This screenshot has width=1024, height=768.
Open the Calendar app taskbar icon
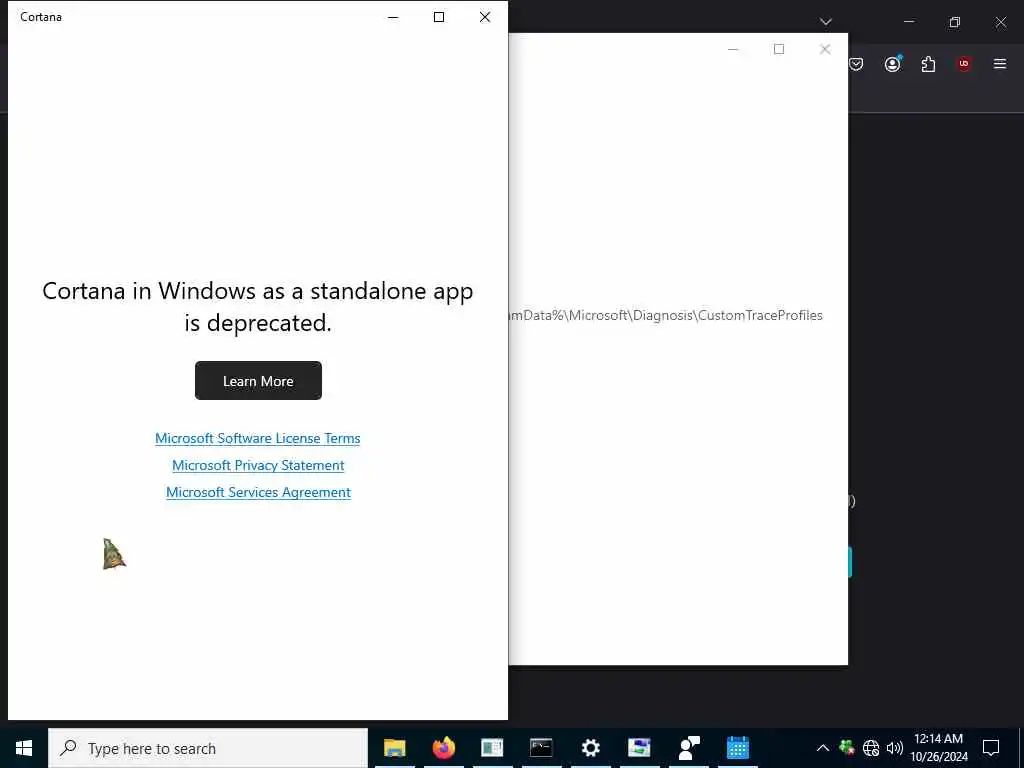click(737, 748)
